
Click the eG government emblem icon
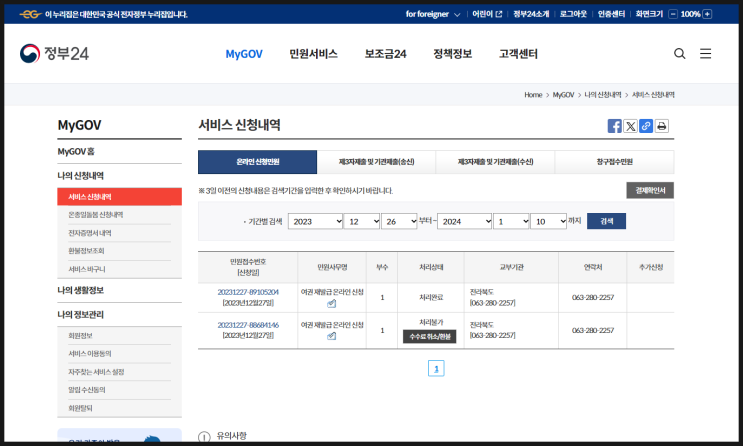tap(30, 14)
